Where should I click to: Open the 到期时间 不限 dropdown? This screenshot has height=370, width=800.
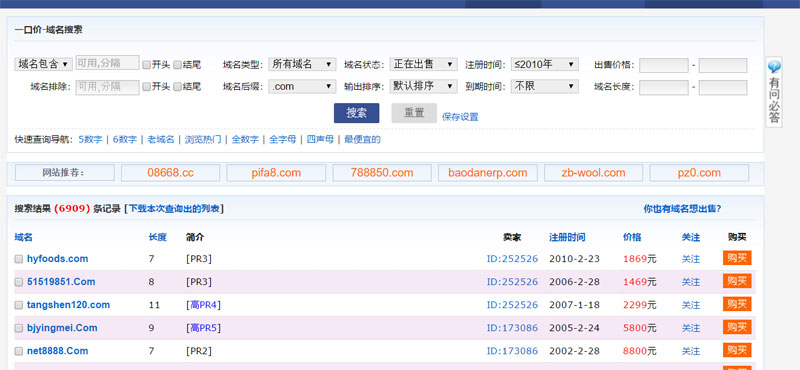point(545,86)
